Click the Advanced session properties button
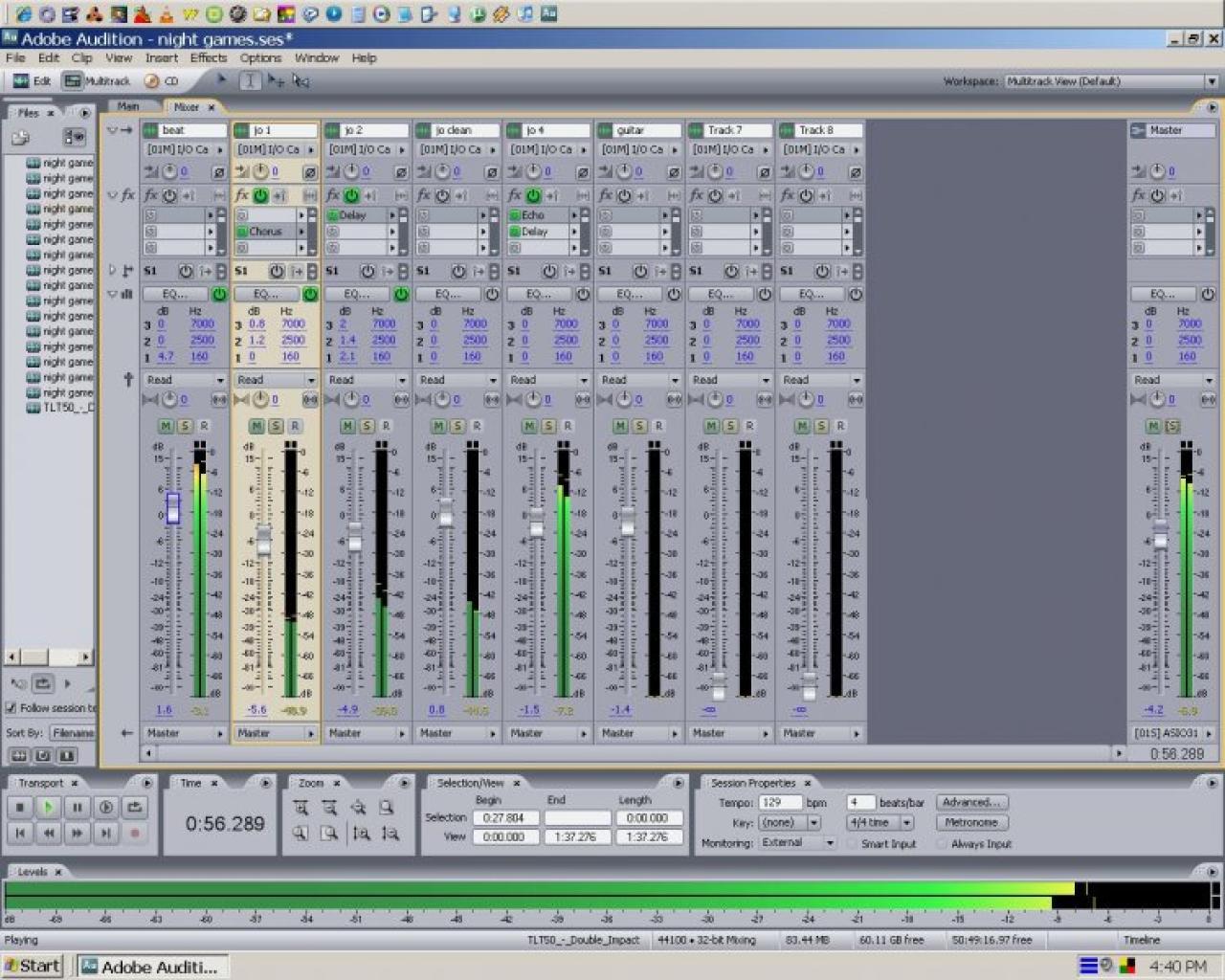 pos(970,802)
